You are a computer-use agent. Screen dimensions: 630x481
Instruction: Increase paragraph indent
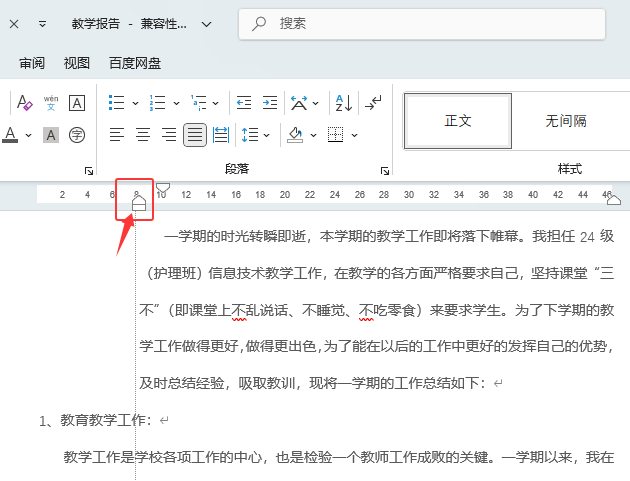[x=270, y=102]
